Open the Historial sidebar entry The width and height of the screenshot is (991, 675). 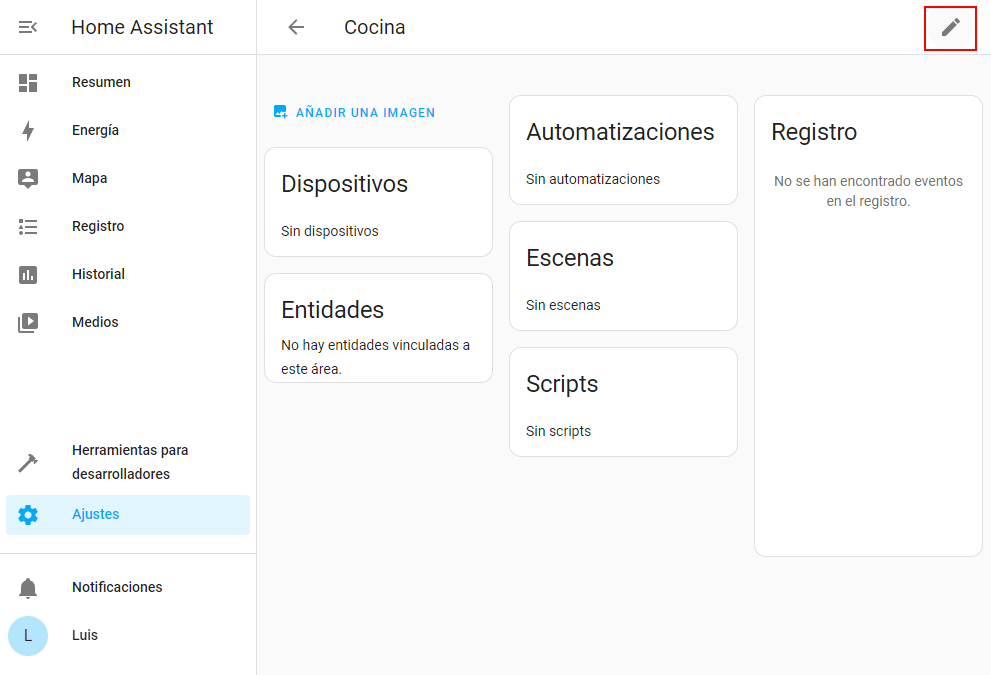coord(98,274)
